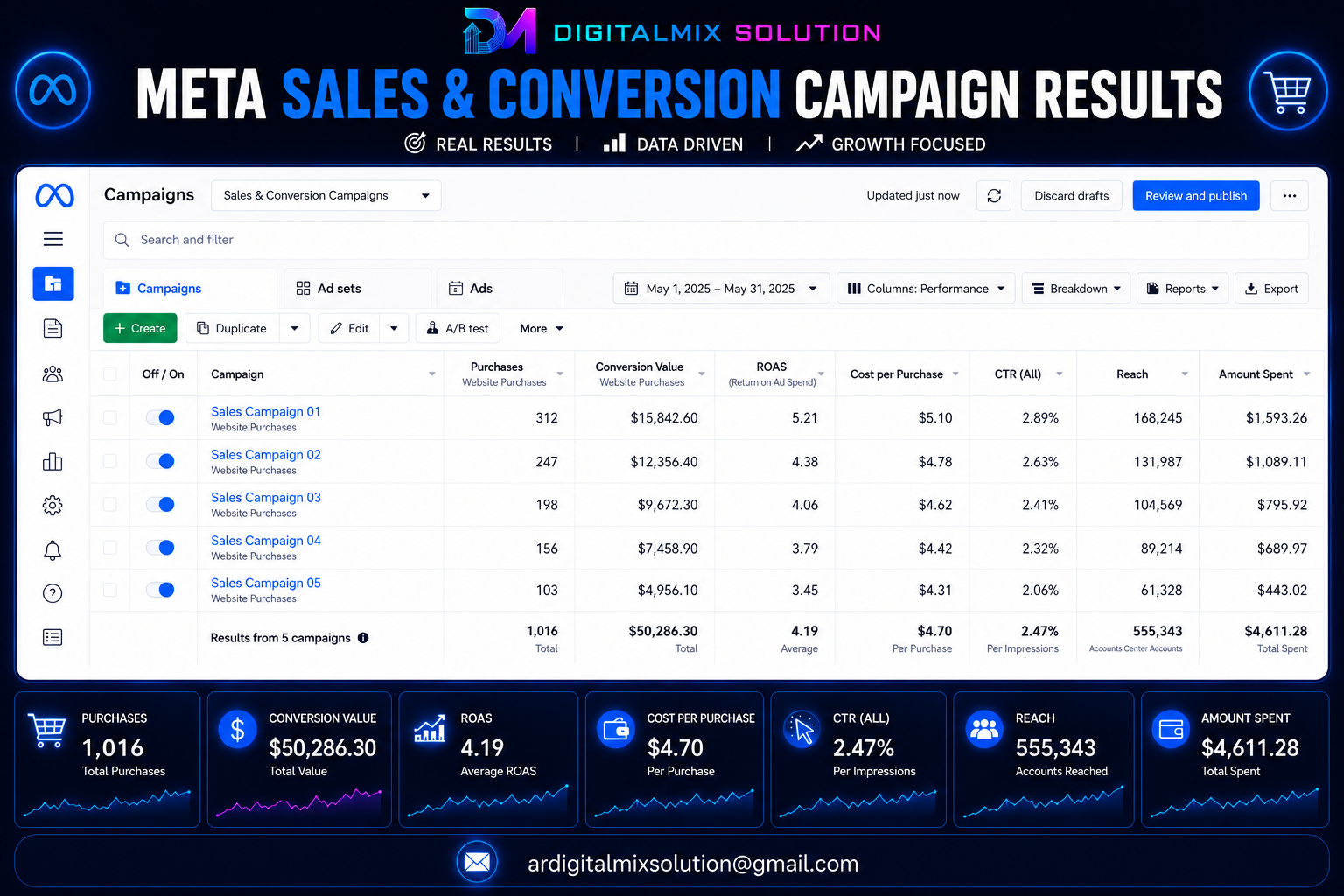Expand the Duplicate dropdown arrow
1344x896 pixels.
point(295,329)
